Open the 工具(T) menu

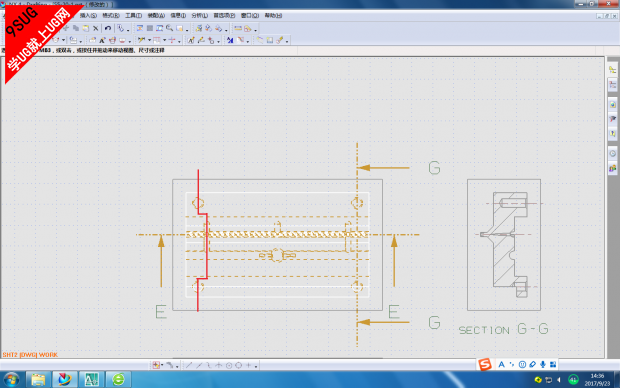point(134,15)
